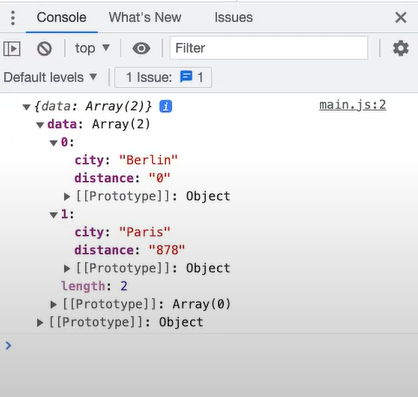Viewport: 418px width, 397px height.
Task: Collapse array item 1
Action: click(x=54, y=215)
